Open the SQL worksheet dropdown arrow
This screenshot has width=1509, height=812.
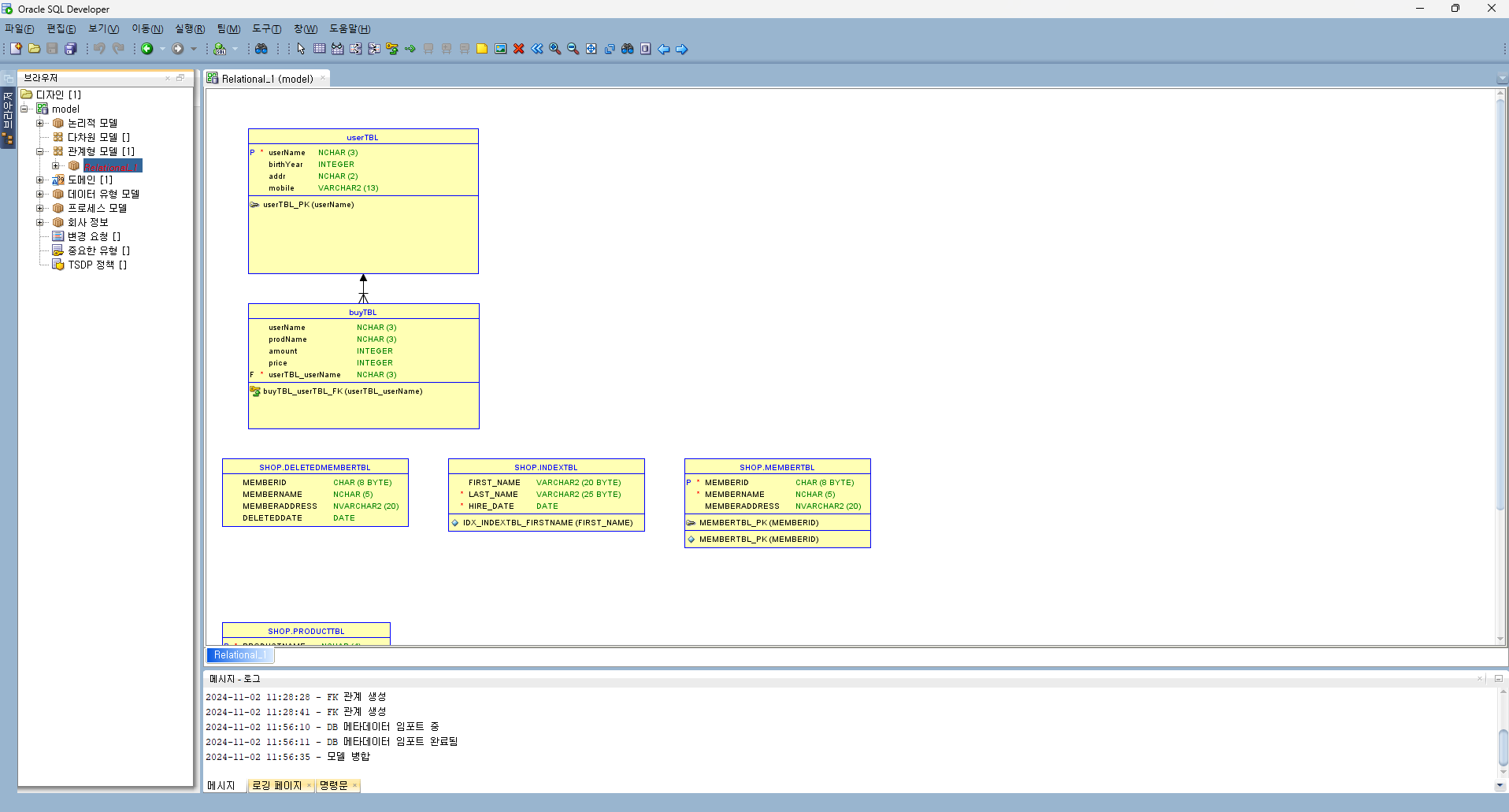pos(235,49)
